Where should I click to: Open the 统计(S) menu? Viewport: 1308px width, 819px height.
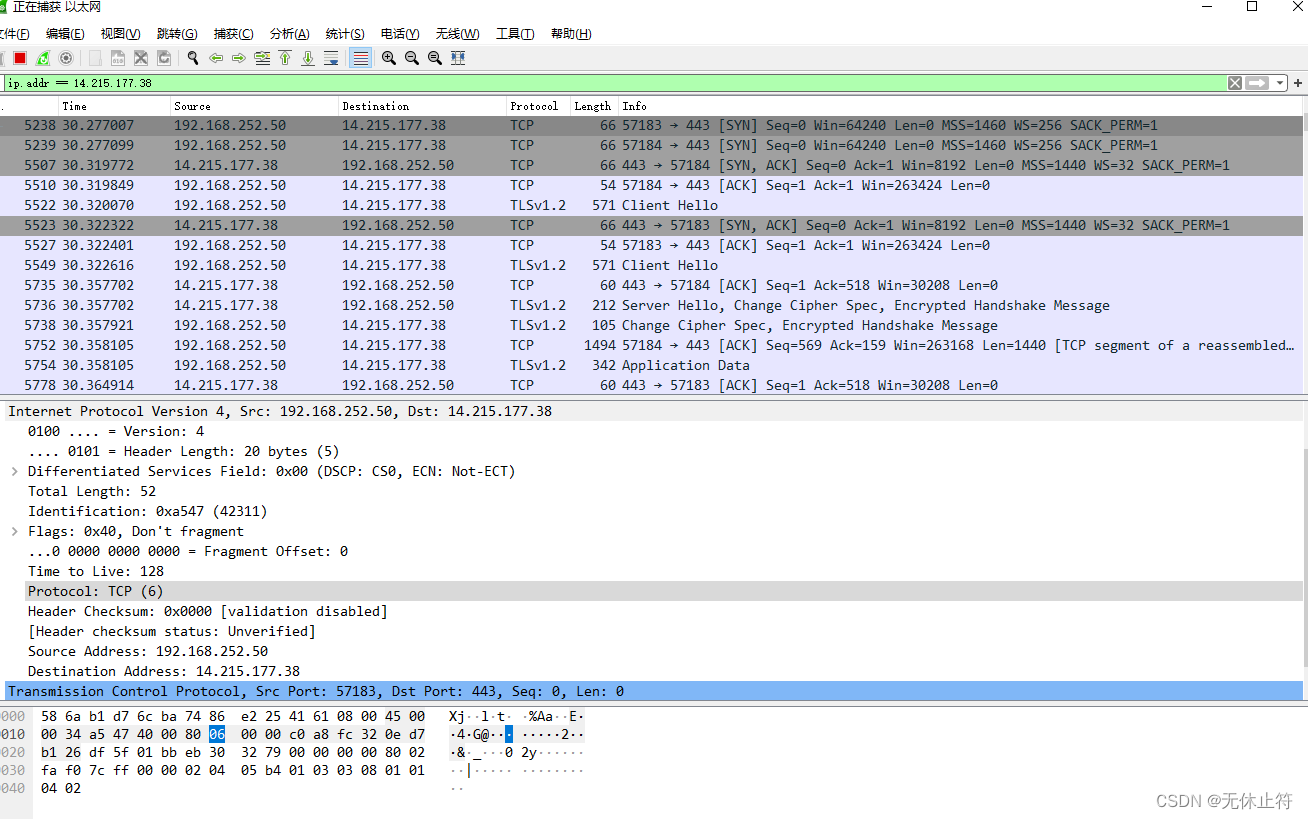tap(345, 34)
